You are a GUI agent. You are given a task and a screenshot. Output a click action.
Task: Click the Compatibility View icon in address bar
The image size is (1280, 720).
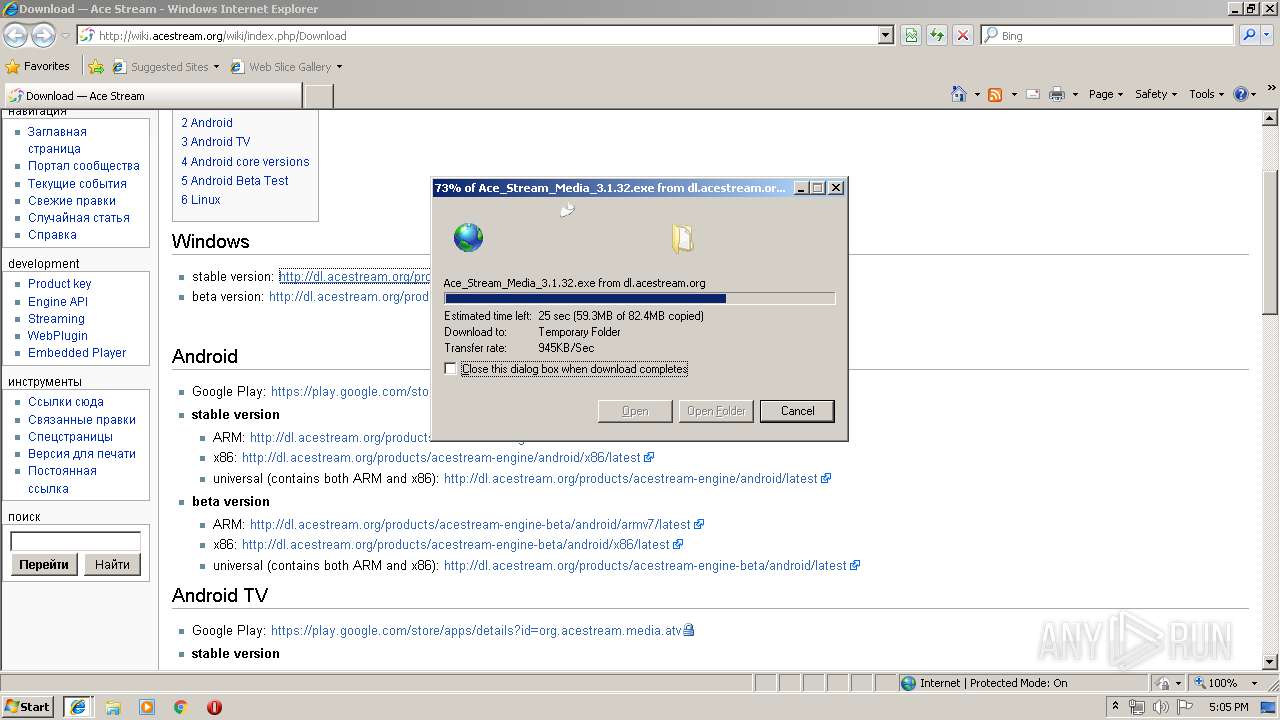[x=911, y=35]
